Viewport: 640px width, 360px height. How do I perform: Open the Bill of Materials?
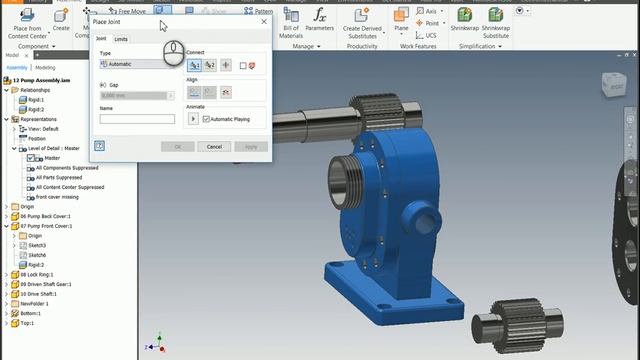(x=291, y=23)
